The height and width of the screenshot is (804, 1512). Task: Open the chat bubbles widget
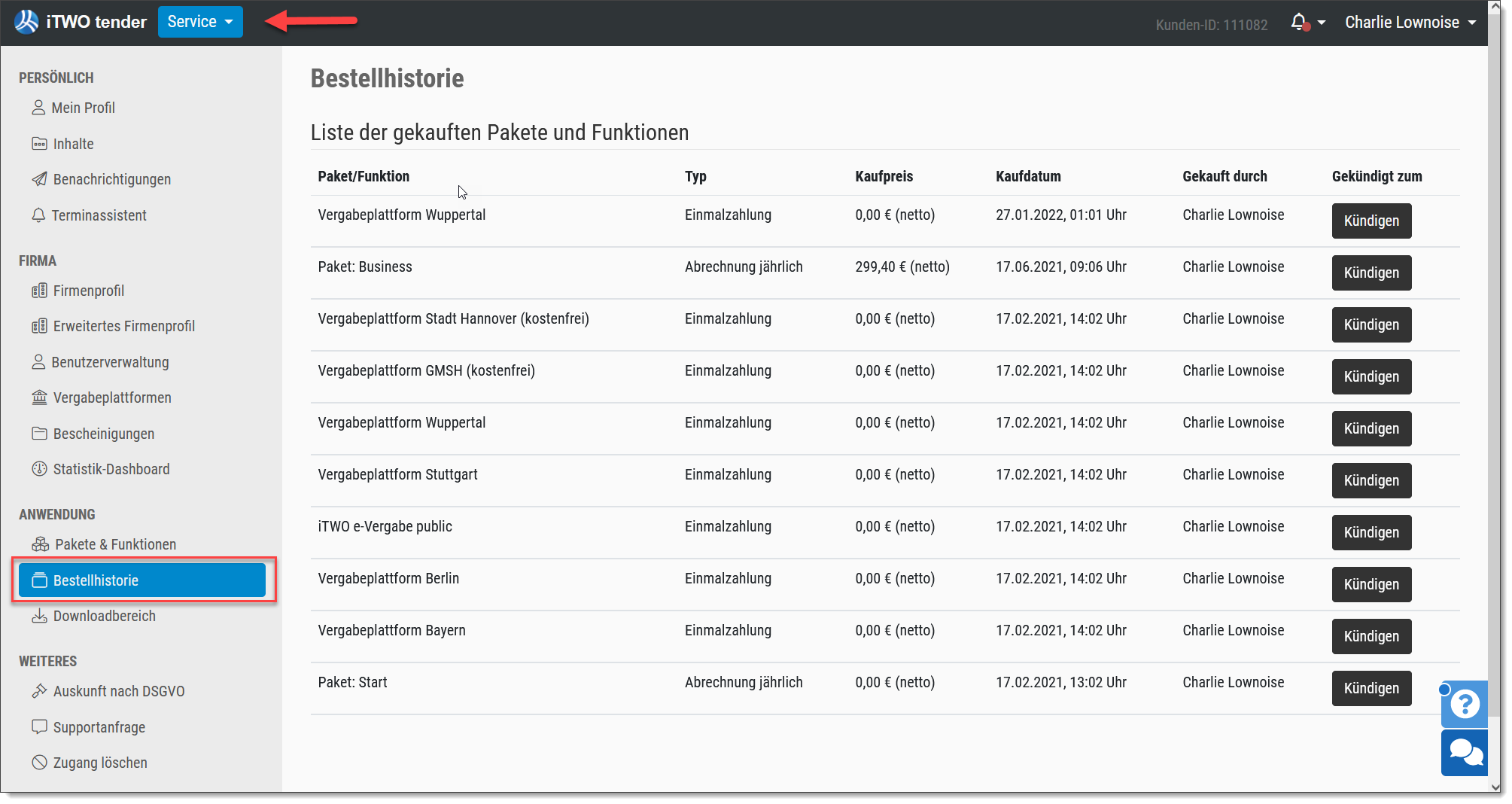1465,752
